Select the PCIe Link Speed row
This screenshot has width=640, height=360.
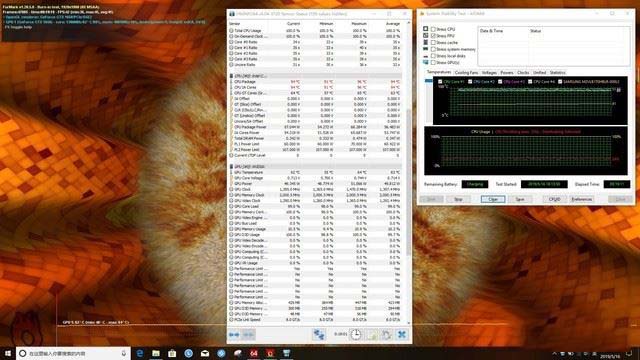tap(315, 320)
